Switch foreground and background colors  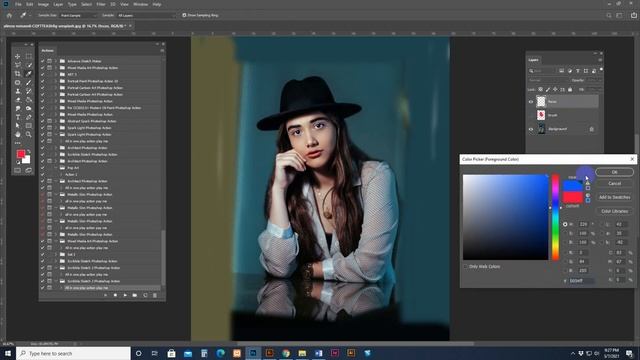pos(29,151)
